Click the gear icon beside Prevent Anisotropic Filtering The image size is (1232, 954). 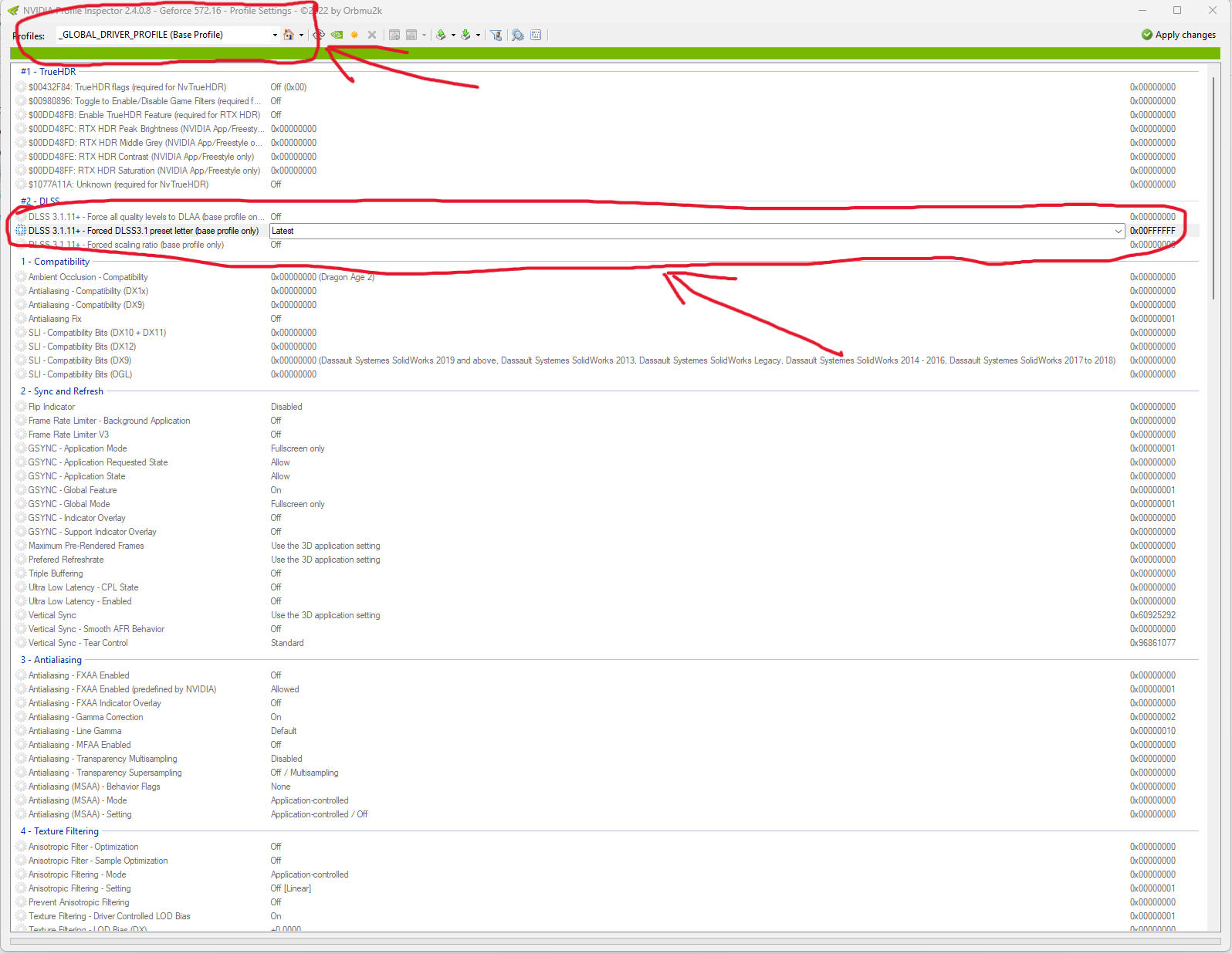[22, 902]
